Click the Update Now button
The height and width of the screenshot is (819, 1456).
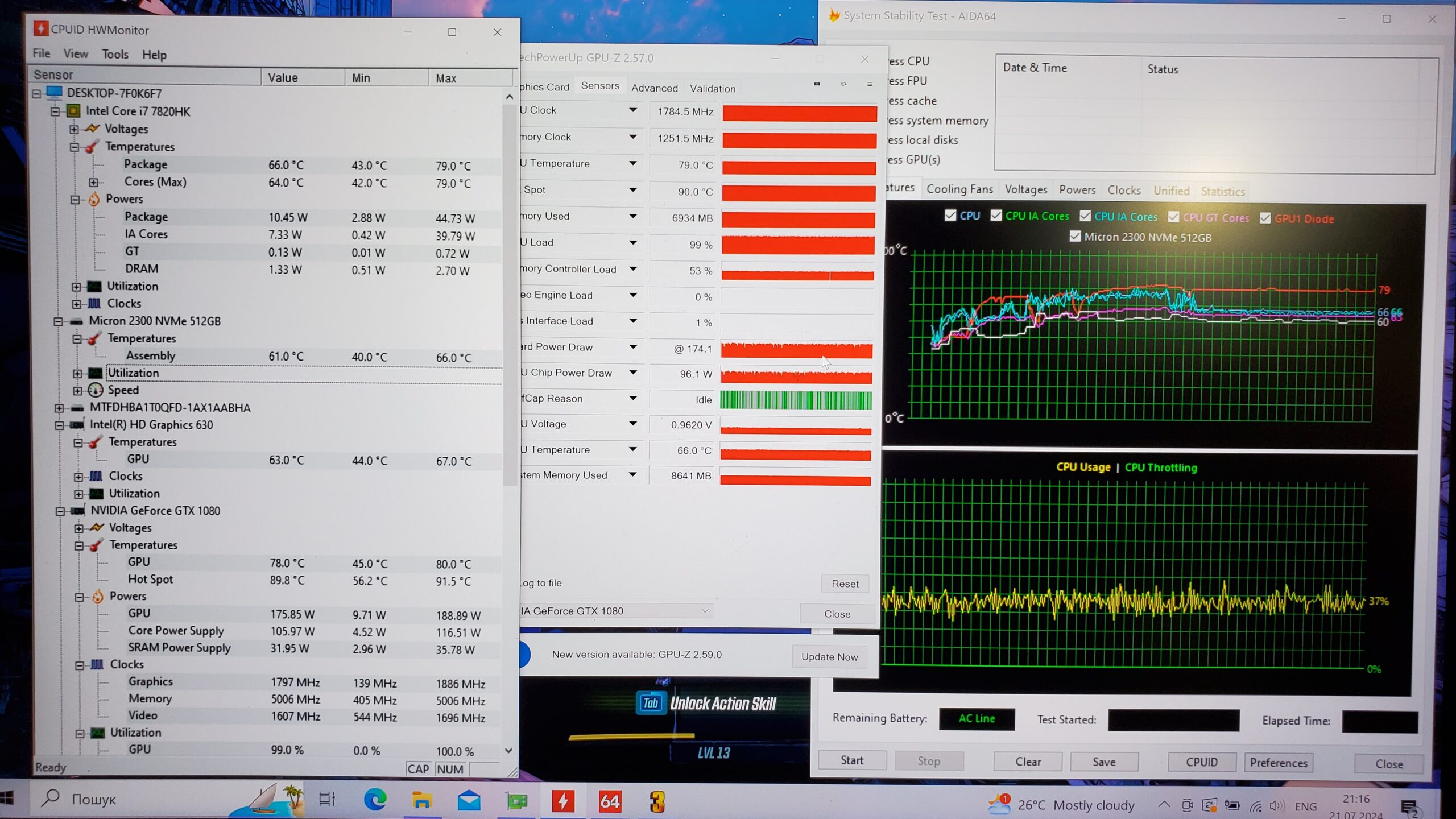(x=829, y=657)
